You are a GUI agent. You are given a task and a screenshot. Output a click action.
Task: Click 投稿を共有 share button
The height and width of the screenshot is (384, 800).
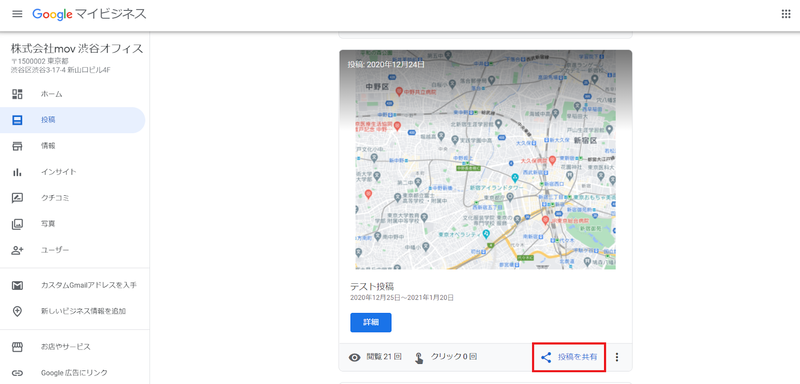pos(569,357)
